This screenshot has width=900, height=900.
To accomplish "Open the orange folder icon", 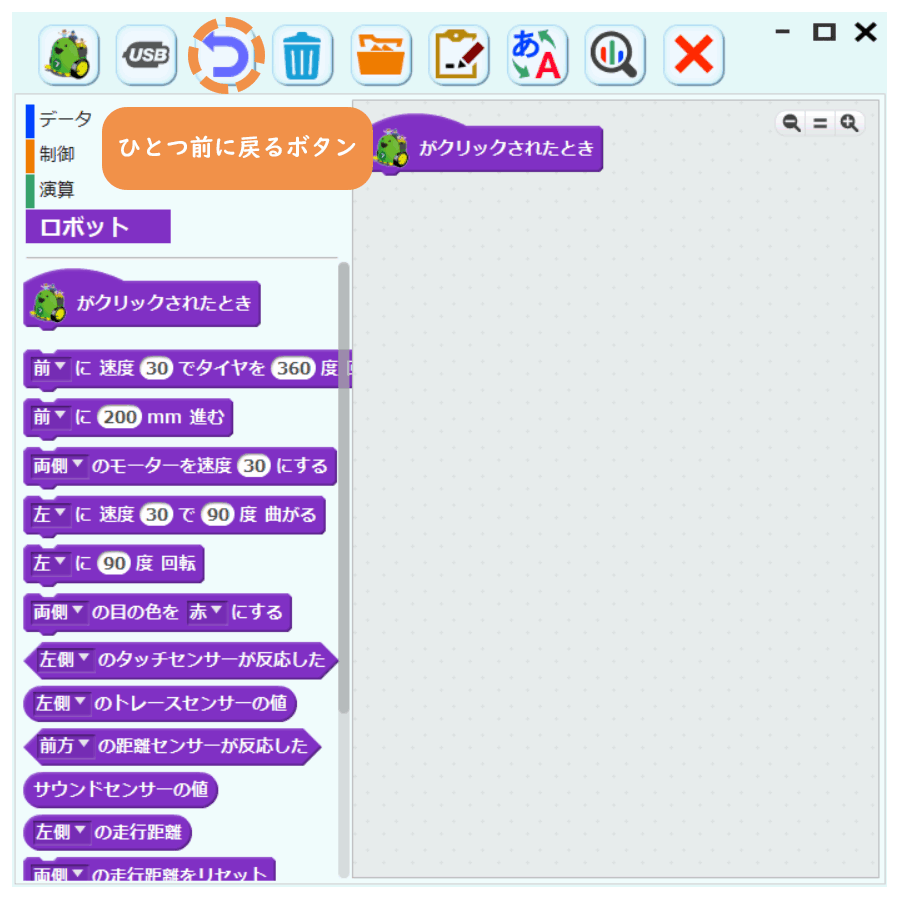I will pos(381,55).
